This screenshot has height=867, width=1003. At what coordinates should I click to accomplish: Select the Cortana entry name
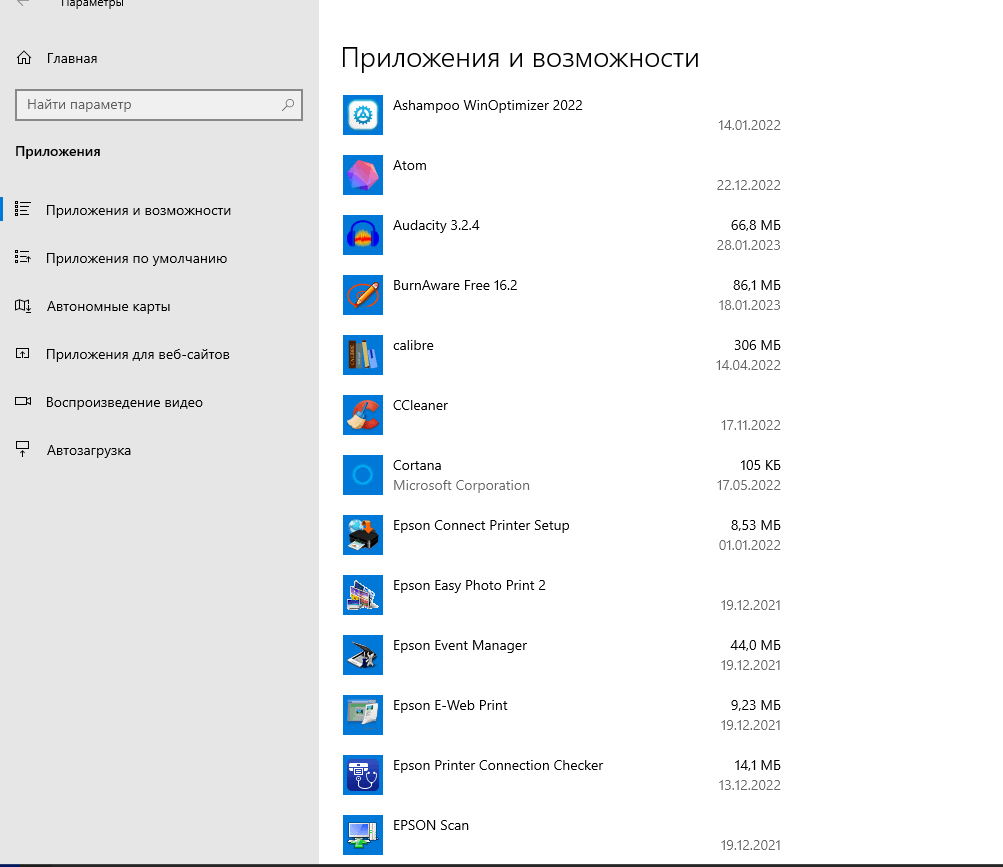point(417,465)
